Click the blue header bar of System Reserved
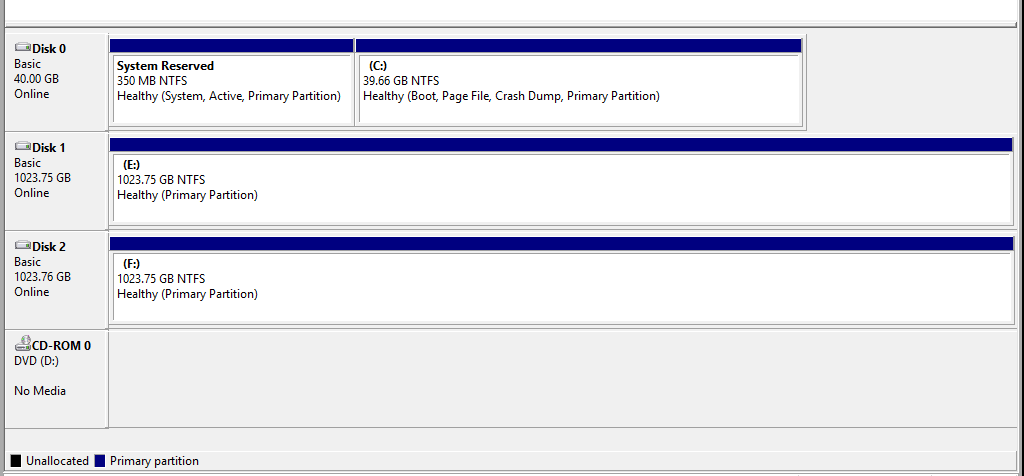The image size is (1024, 476). (232, 46)
